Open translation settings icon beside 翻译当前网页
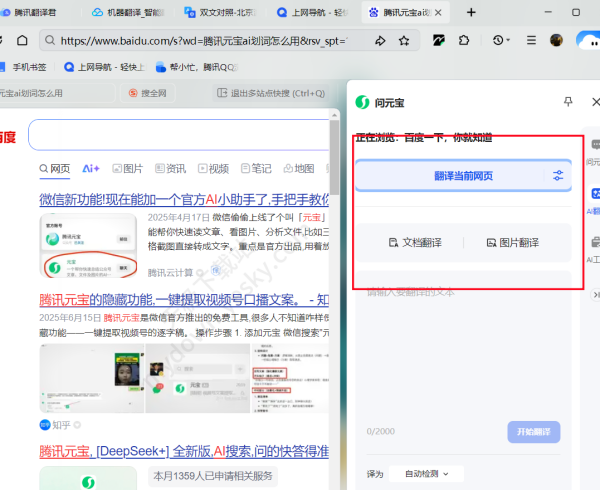The height and width of the screenshot is (490, 600). 558,175
